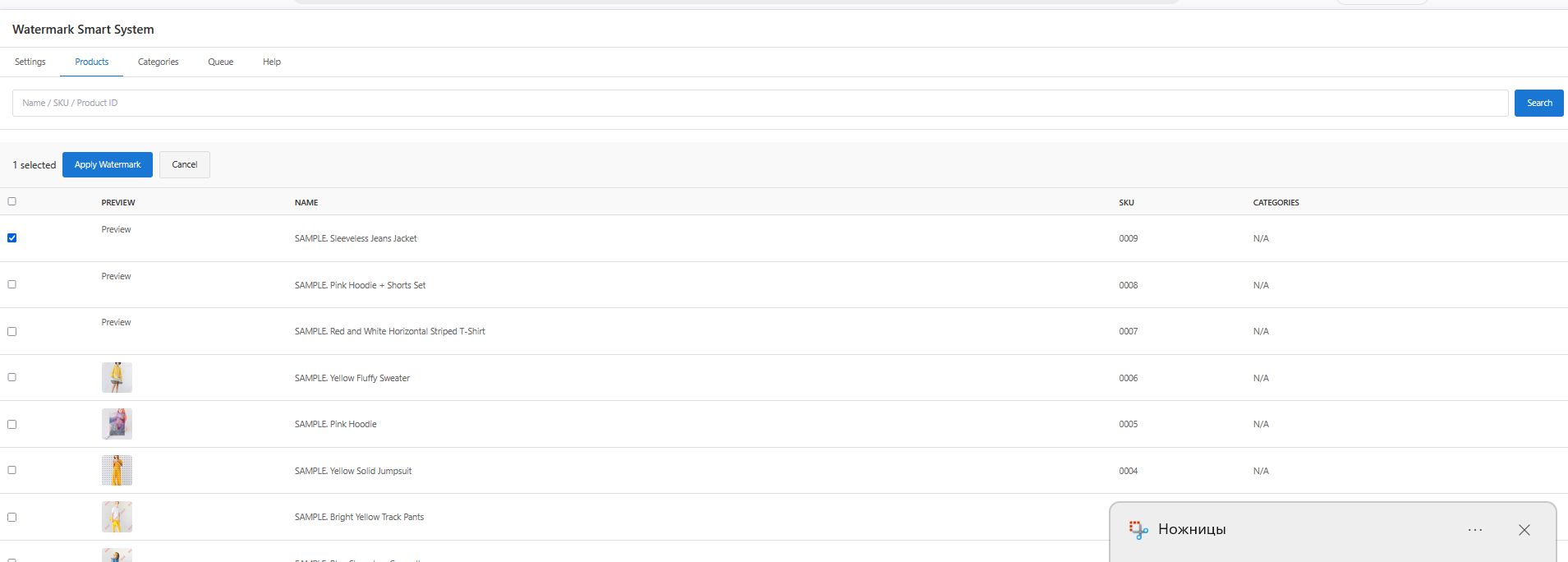The height and width of the screenshot is (562, 1568).
Task: Click the Apply Watermark button
Action: tap(108, 164)
